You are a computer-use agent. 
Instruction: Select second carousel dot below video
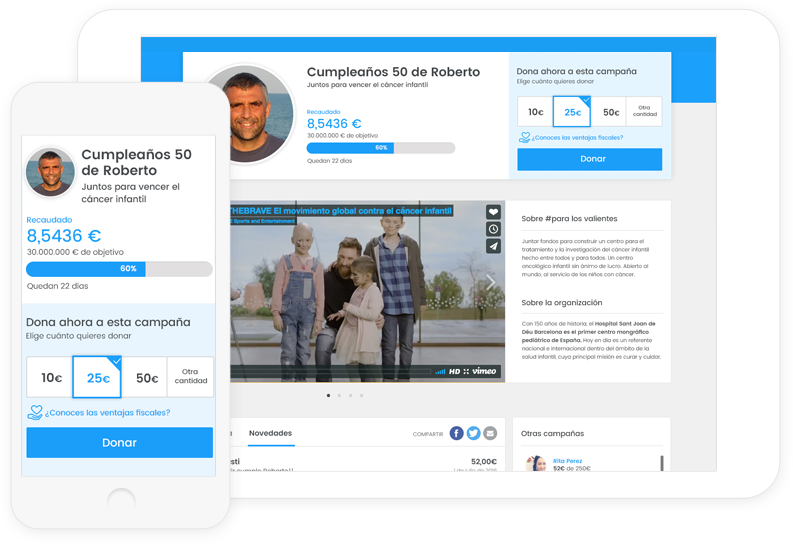(x=339, y=395)
